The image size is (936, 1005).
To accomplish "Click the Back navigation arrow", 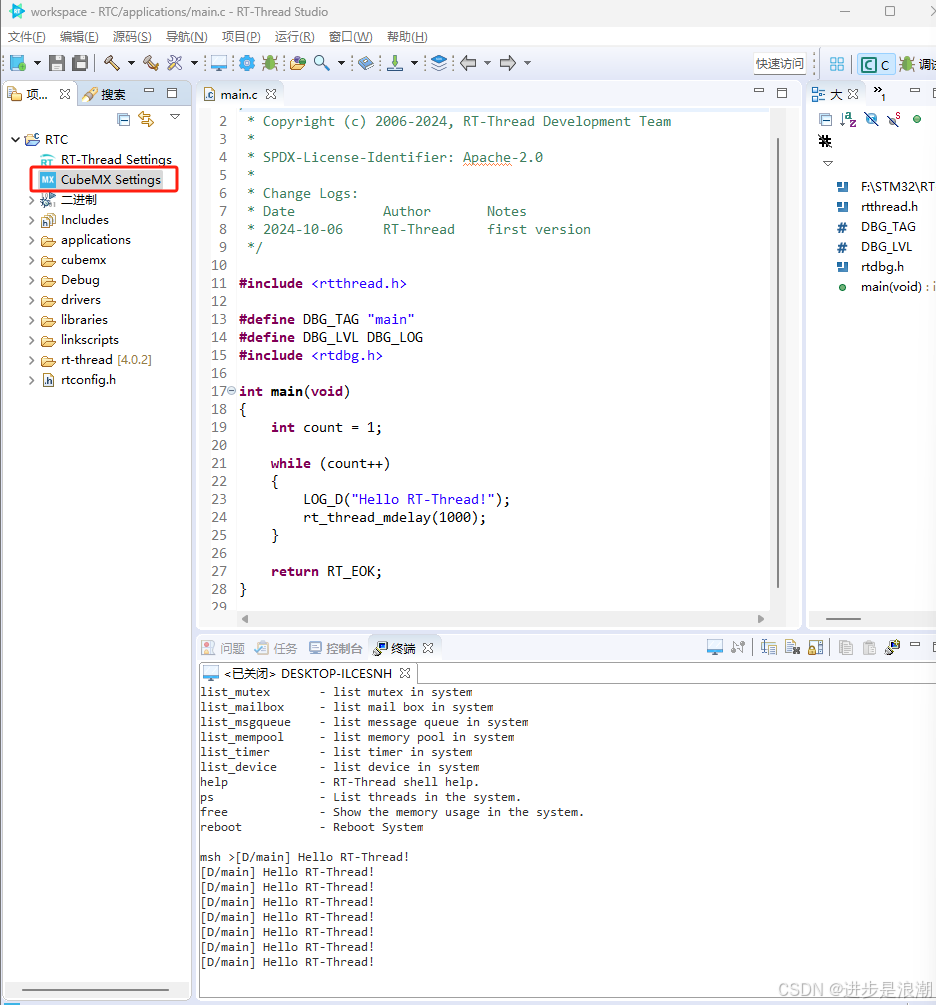I will (x=470, y=62).
